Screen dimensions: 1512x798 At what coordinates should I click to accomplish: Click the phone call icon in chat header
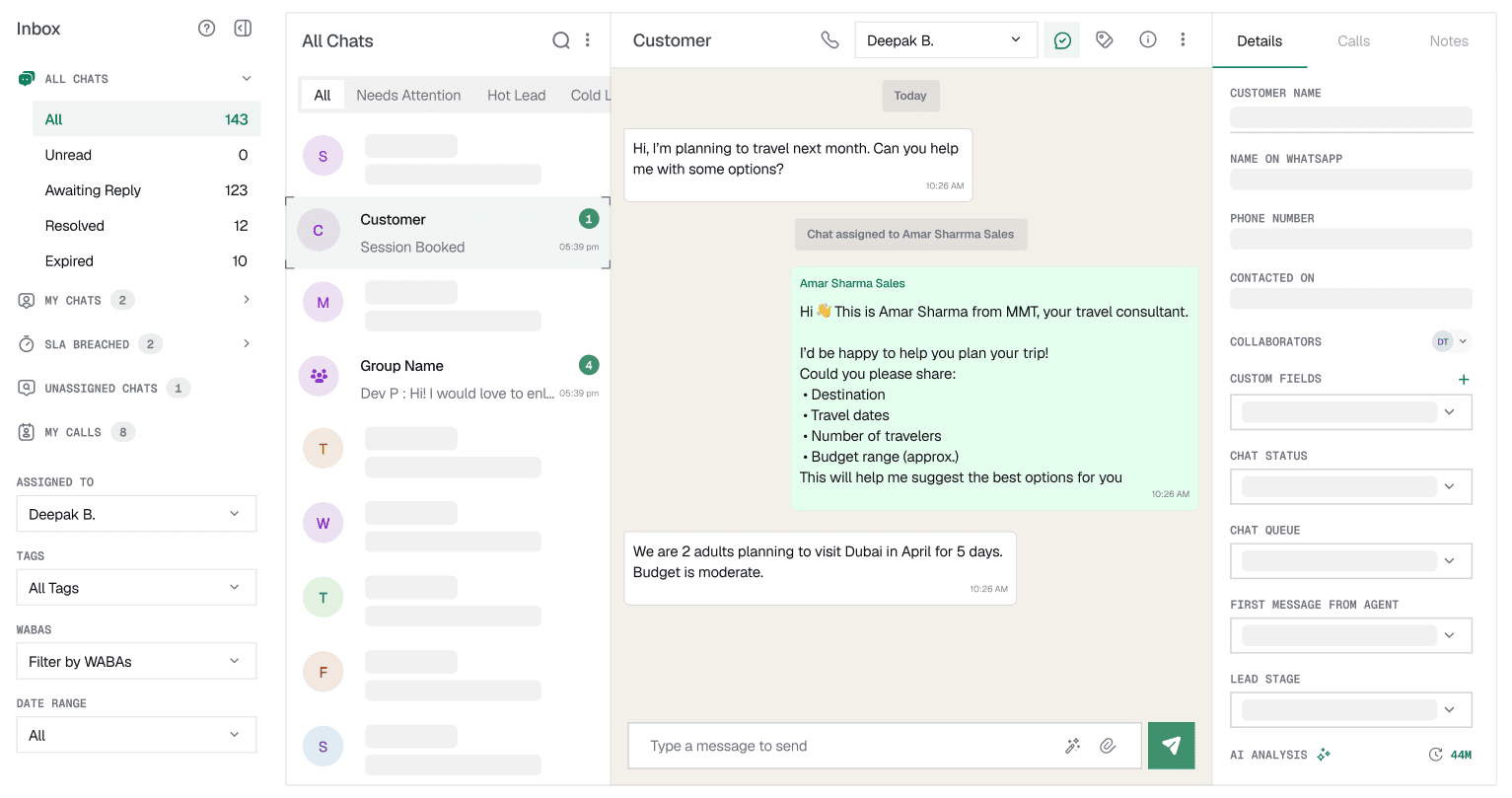(x=829, y=40)
